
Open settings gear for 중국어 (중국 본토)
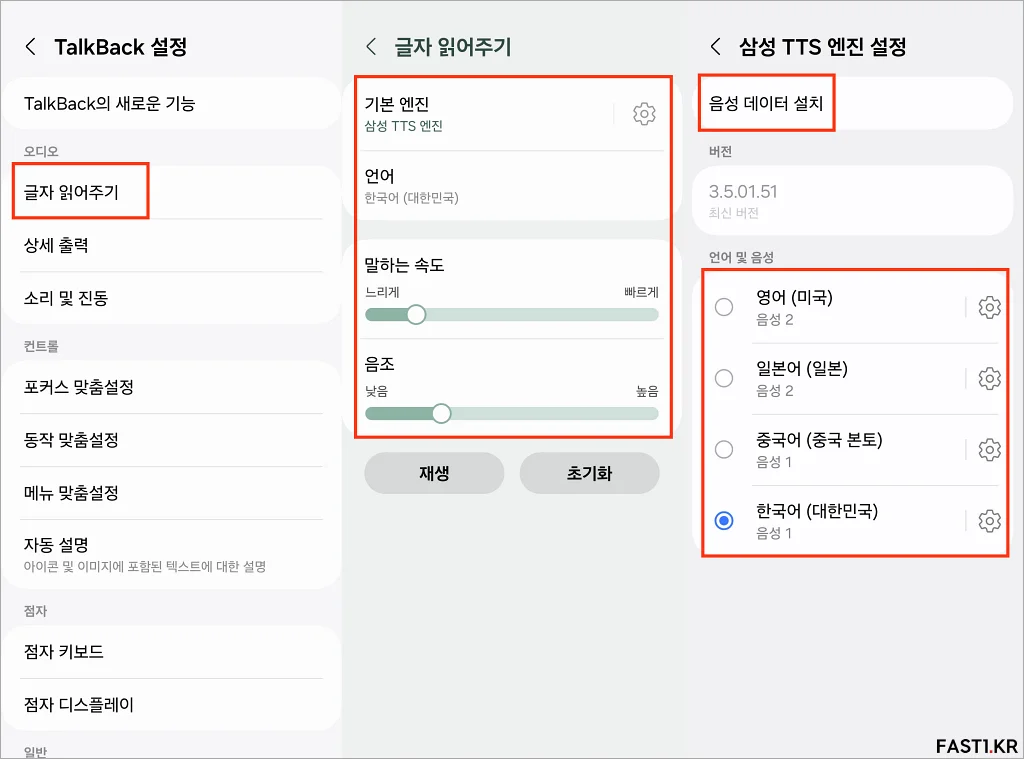tap(989, 449)
